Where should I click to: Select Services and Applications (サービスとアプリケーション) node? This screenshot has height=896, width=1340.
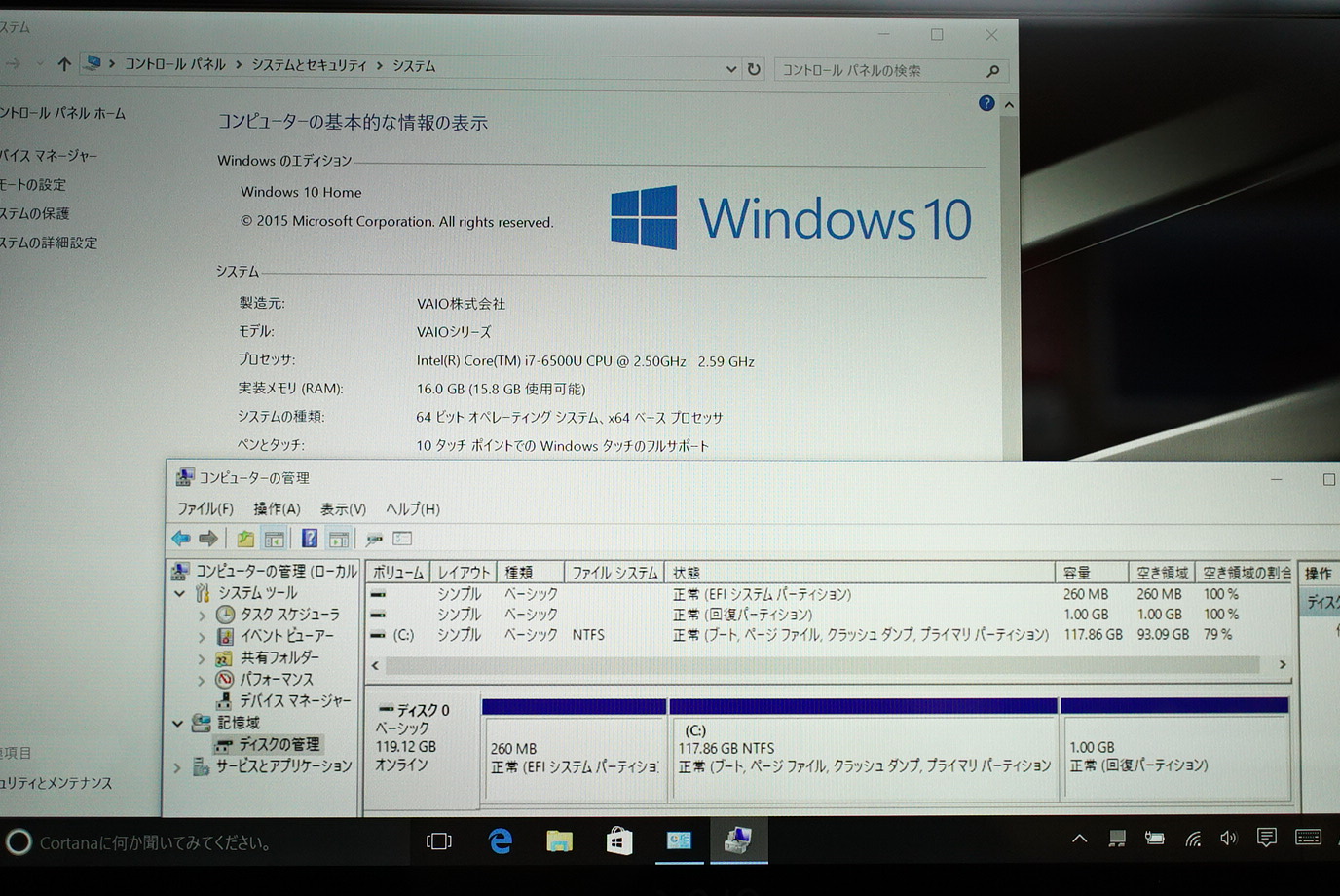pos(283,766)
